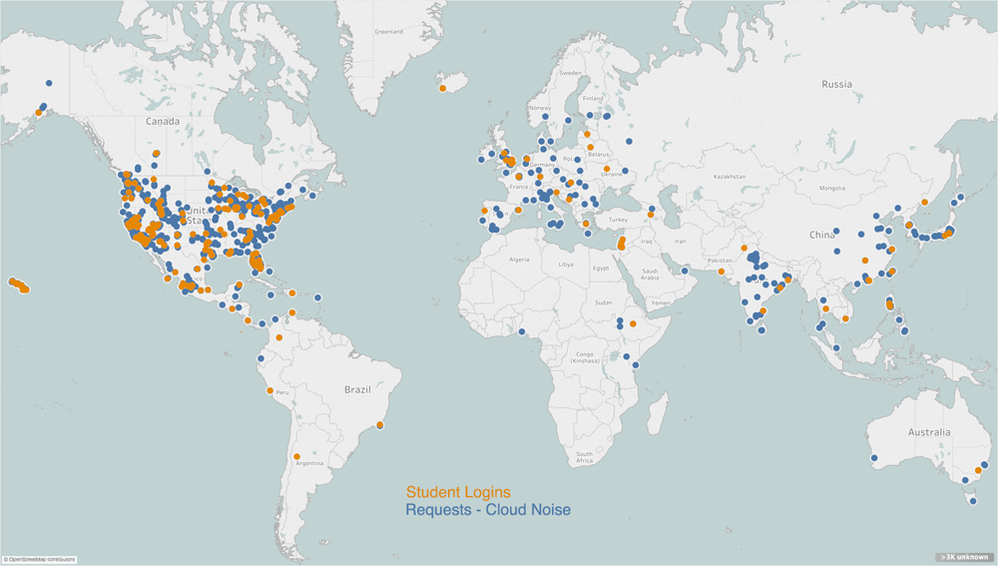998x566 pixels.
Task: Click the China country label
Action: coord(822,235)
